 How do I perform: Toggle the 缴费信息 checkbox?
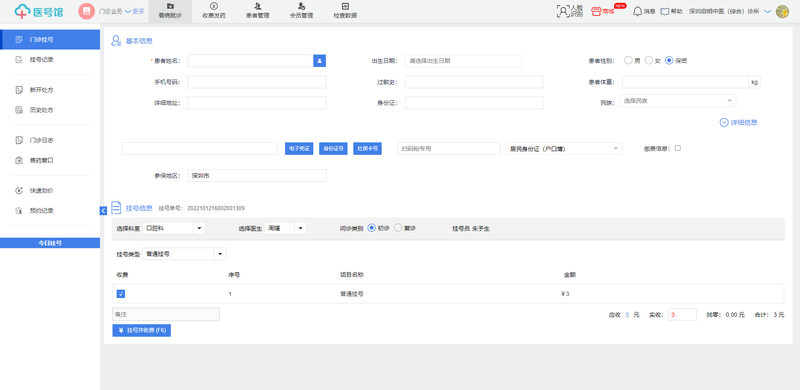(678, 148)
